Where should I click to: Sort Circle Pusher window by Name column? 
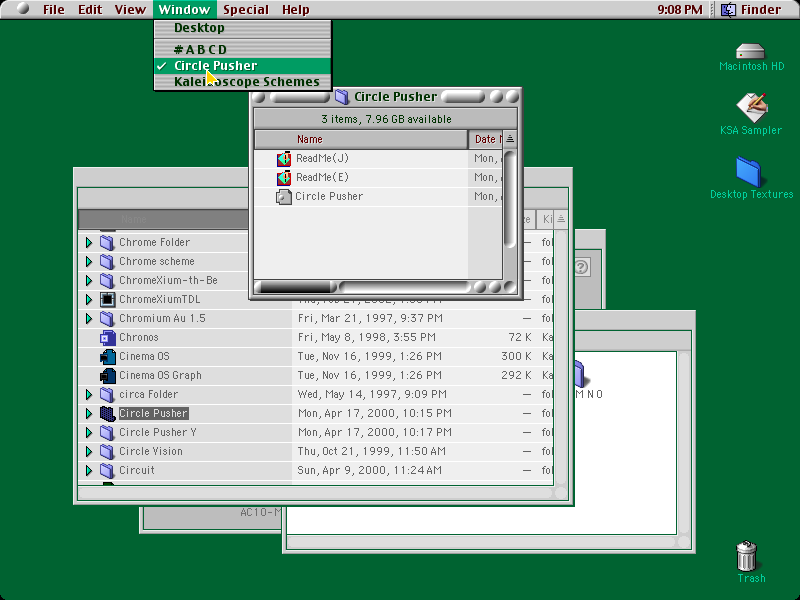(x=361, y=139)
